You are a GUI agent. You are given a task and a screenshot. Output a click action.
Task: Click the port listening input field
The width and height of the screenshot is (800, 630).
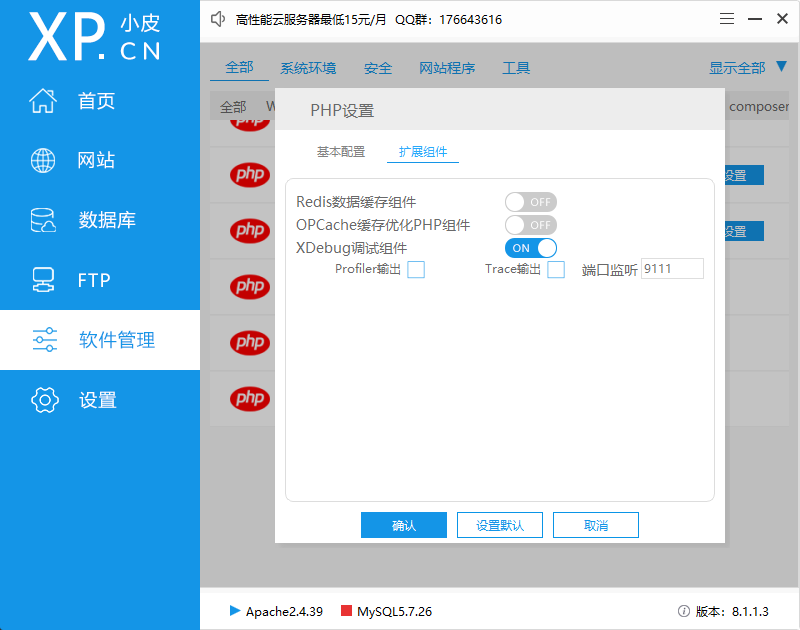point(672,269)
